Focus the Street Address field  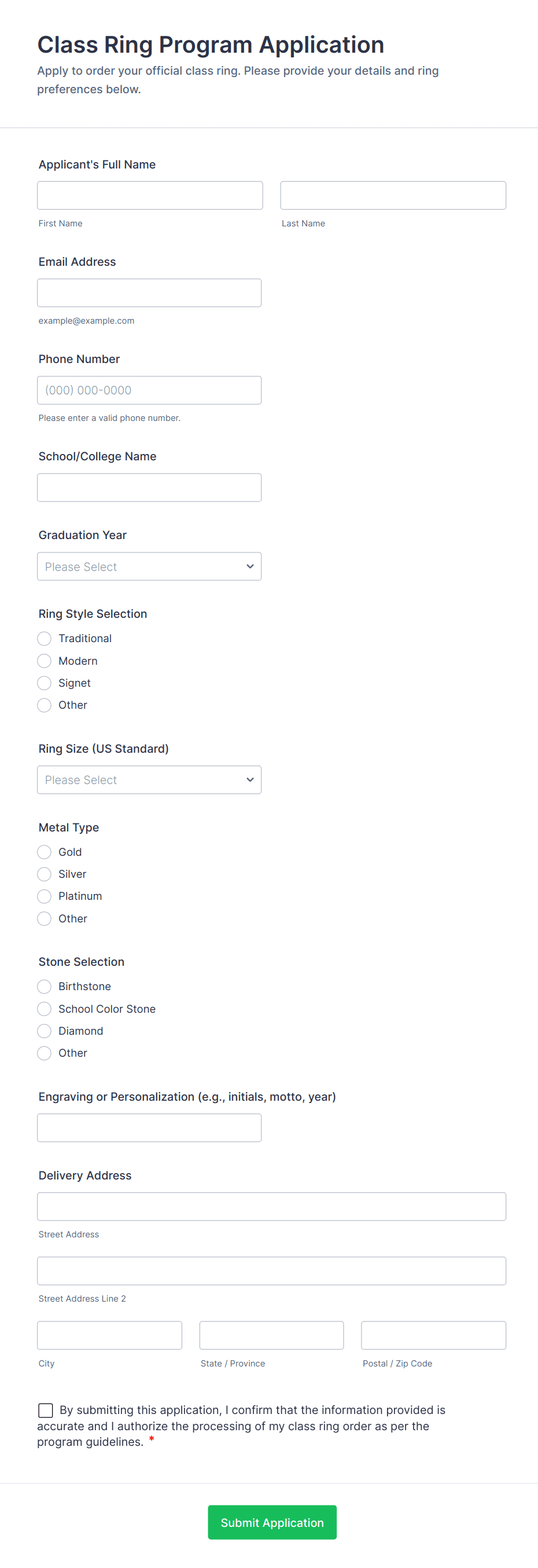(x=271, y=1207)
